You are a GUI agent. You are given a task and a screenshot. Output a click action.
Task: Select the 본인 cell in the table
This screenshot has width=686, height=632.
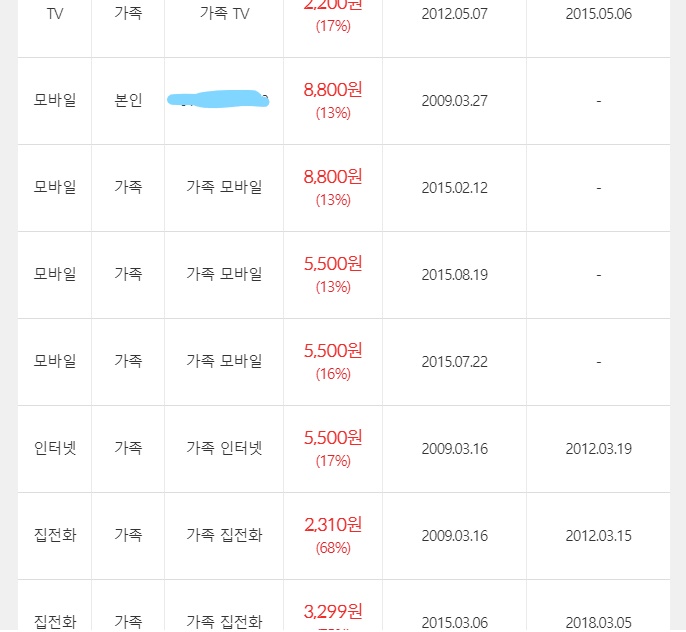[x=128, y=101]
